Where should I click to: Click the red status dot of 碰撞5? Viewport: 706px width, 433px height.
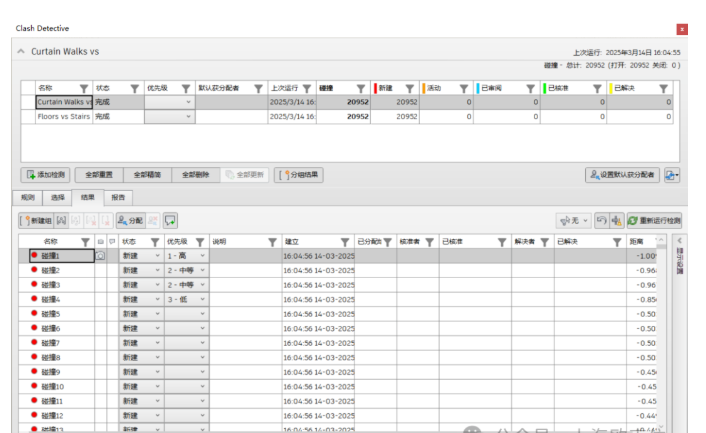(x=35, y=314)
